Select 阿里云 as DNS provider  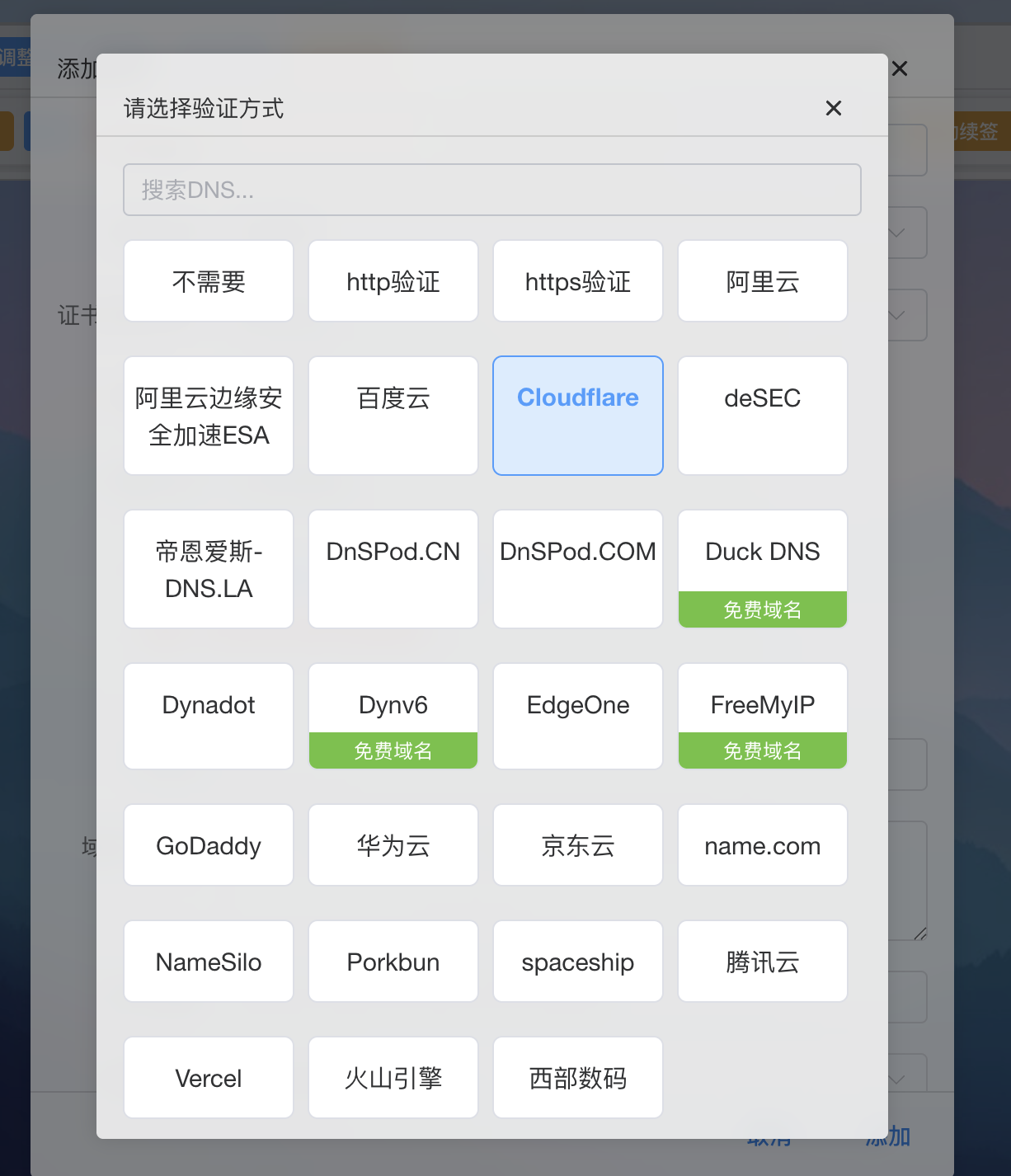pos(763,281)
